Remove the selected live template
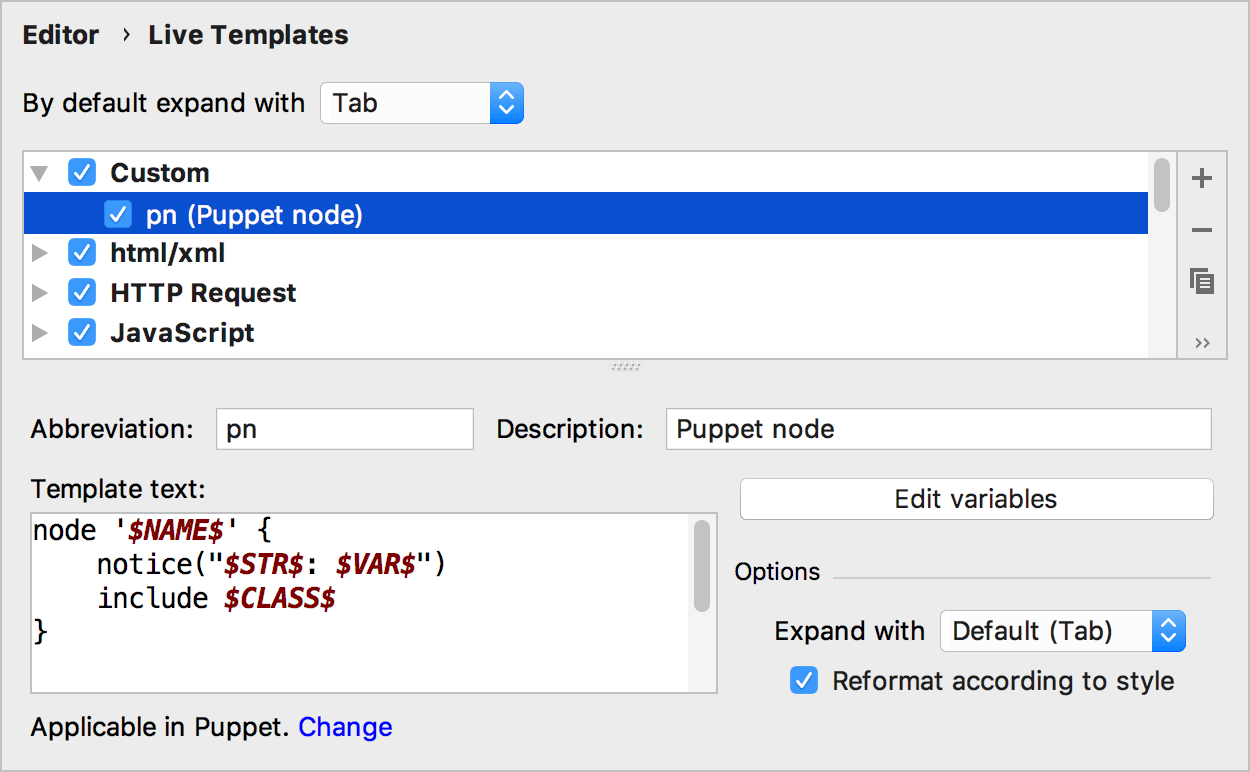This screenshot has width=1250, height=772. click(1202, 229)
